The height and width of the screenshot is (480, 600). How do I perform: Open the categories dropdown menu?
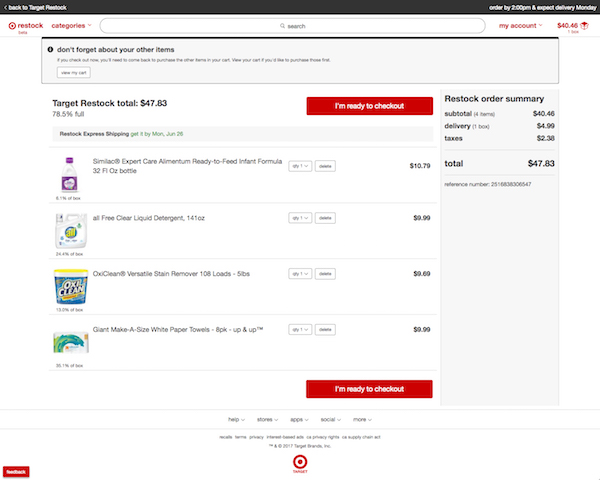[x=72, y=26]
